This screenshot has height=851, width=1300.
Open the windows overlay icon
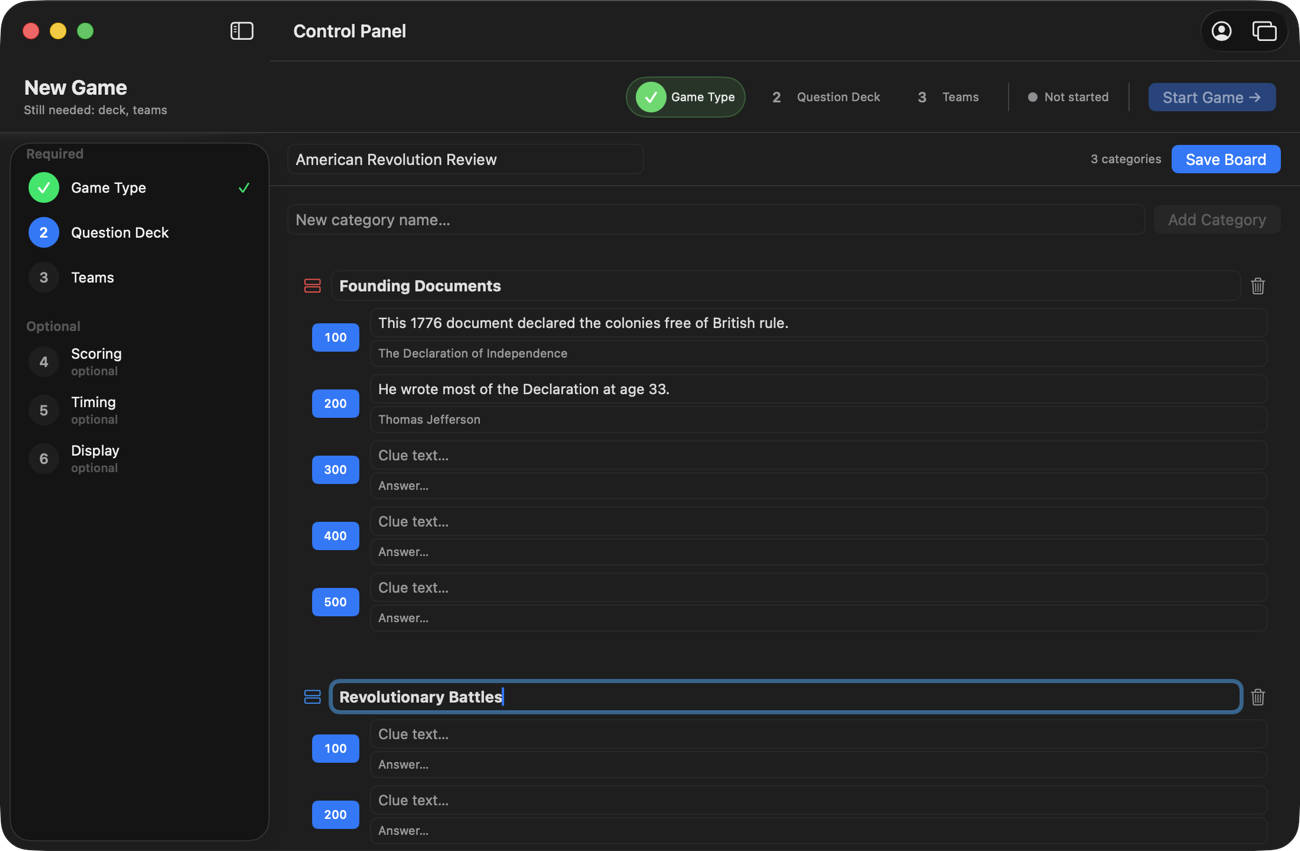click(1264, 31)
